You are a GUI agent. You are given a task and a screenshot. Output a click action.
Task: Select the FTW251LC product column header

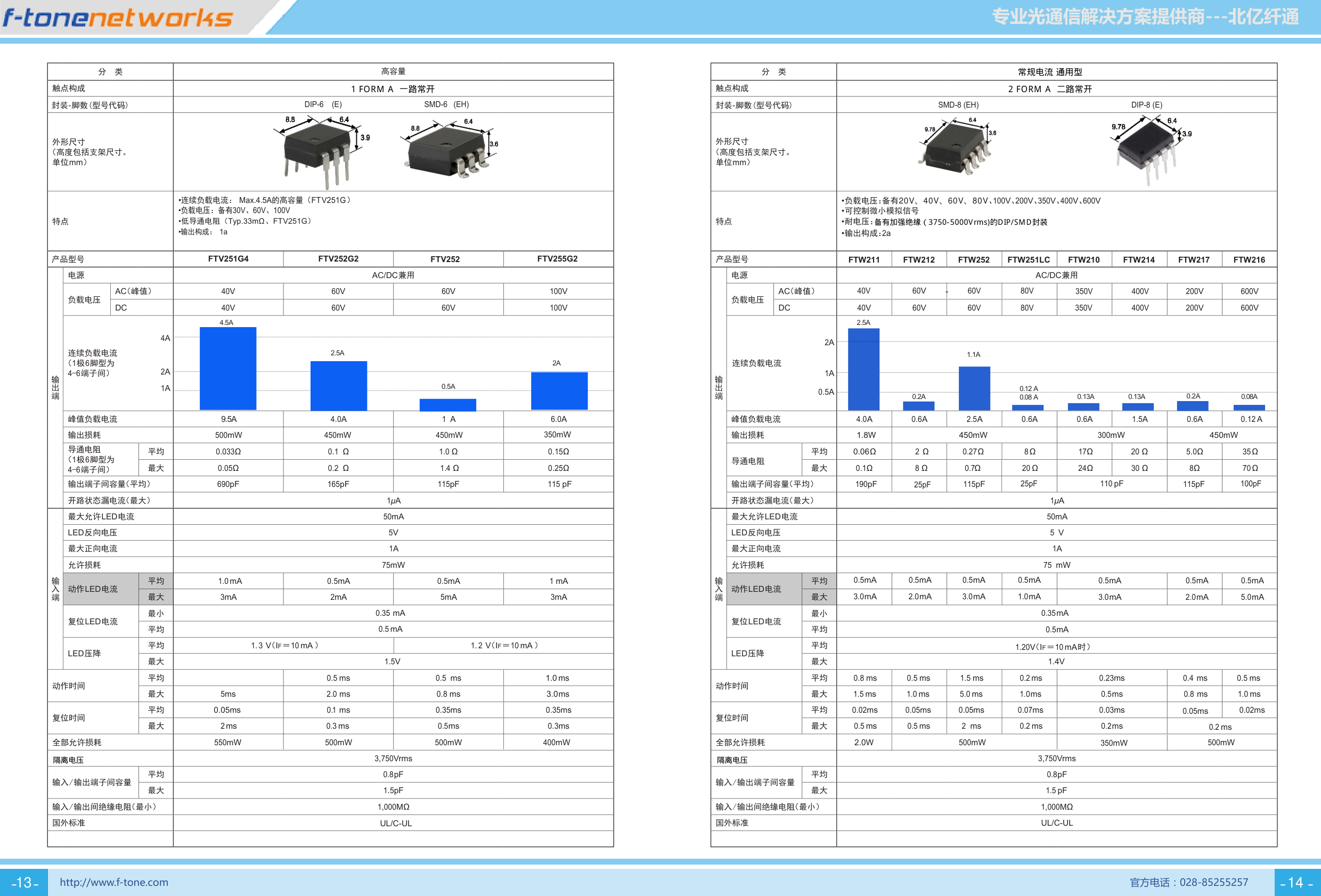click(1028, 259)
